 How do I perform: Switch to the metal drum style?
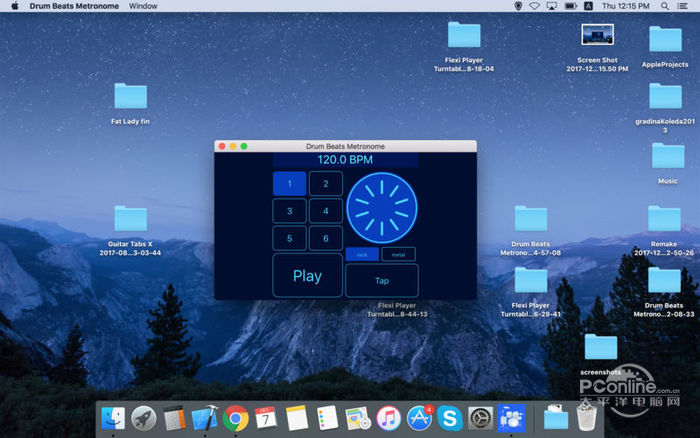(x=398, y=254)
